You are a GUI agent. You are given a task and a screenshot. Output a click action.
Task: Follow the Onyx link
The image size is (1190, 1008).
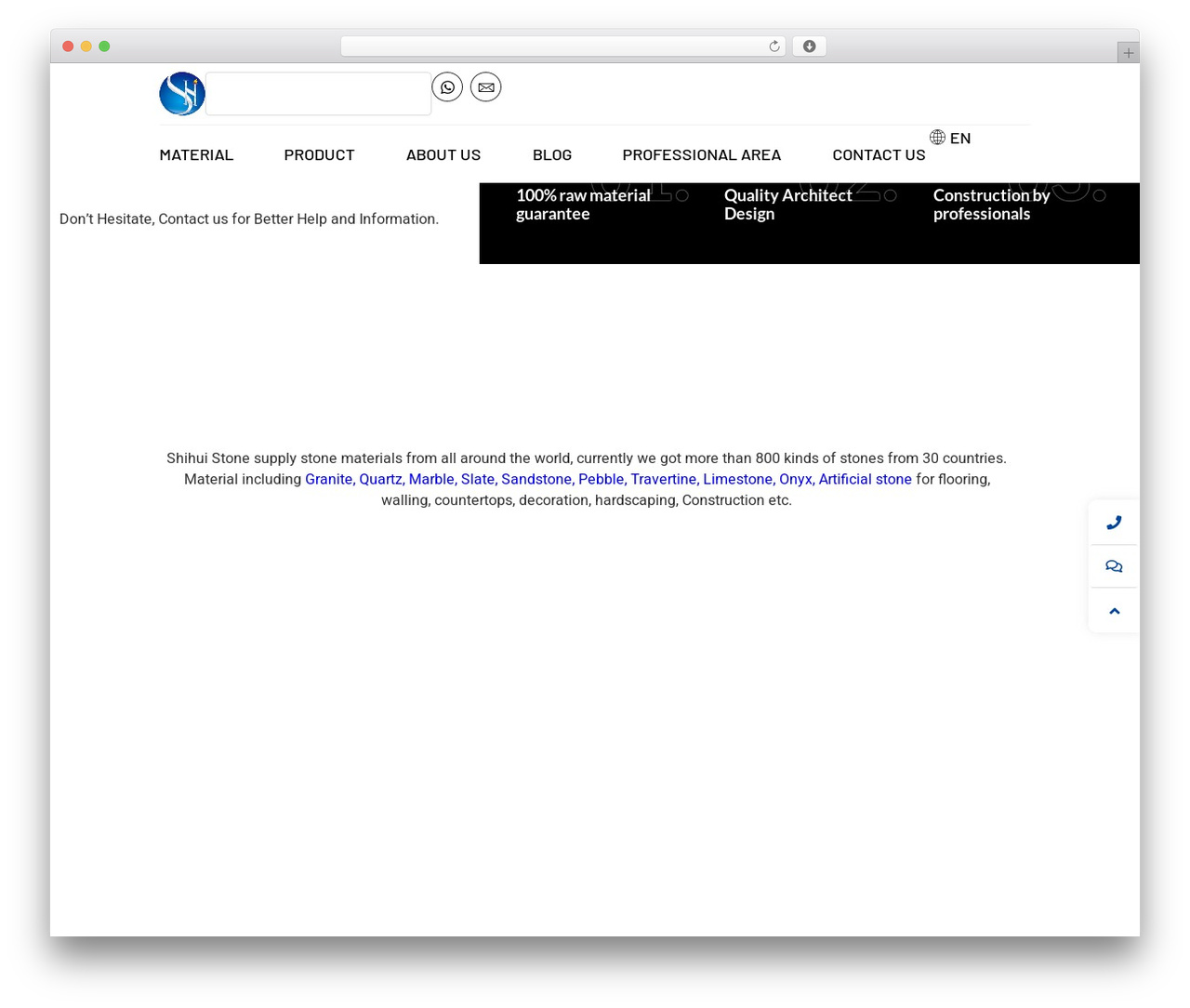[x=797, y=479]
